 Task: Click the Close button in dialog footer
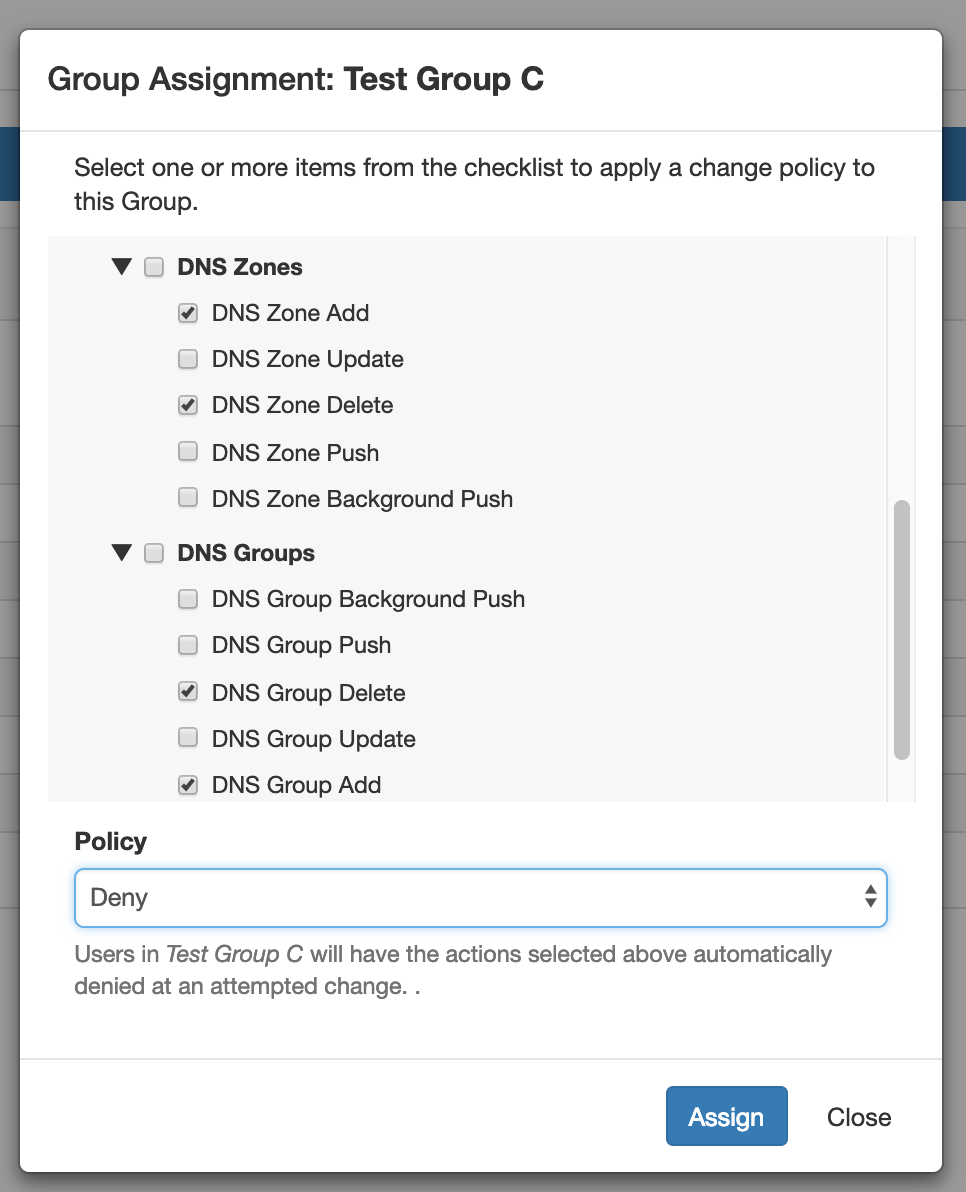click(x=859, y=1117)
